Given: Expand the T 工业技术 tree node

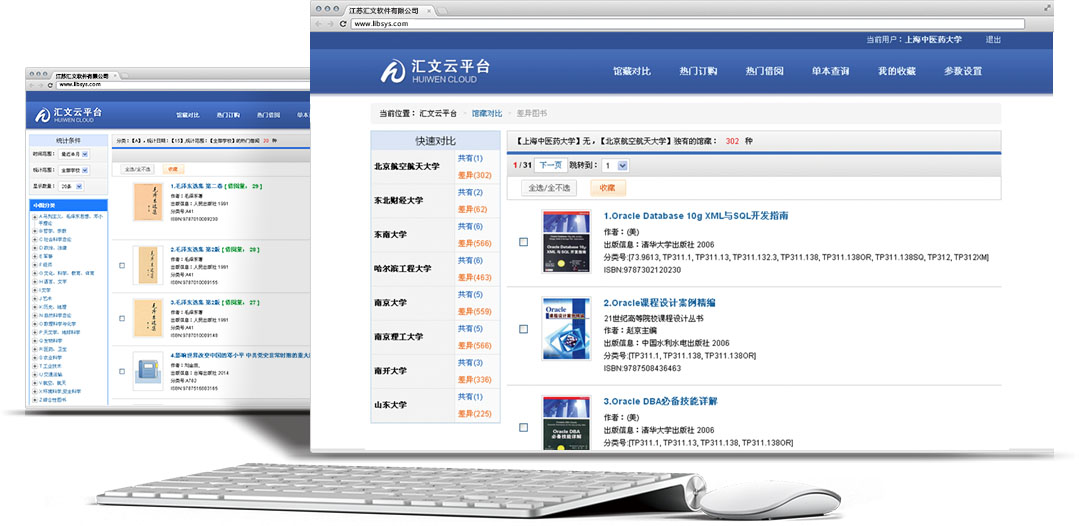Looking at the screenshot, I should (34, 366).
